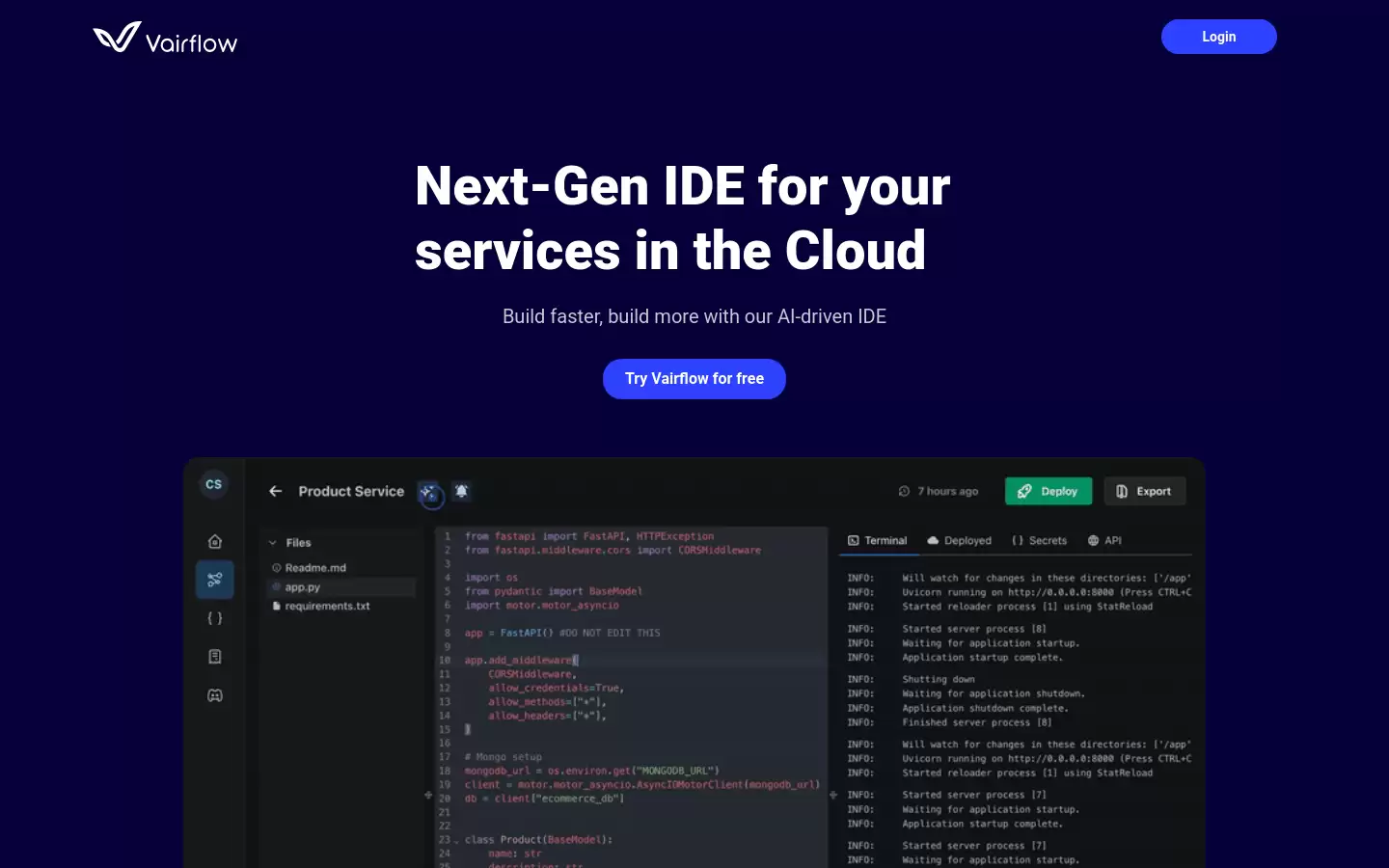The height and width of the screenshot is (868, 1389).
Task: Click the CS avatar badge
Action: (x=214, y=484)
